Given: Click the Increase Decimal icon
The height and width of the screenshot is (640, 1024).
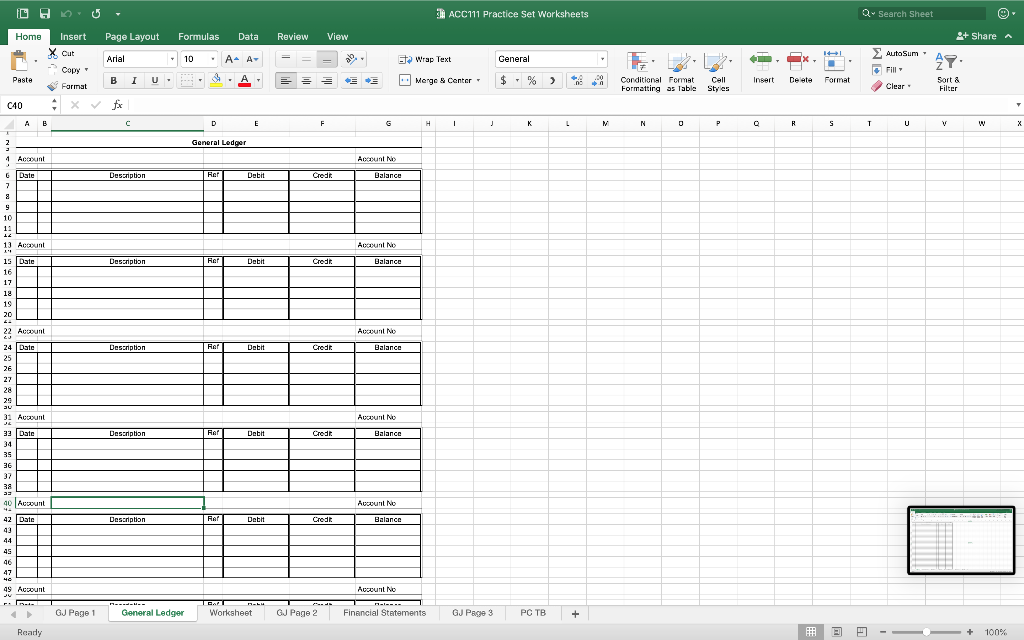Looking at the screenshot, I should click(577, 80).
